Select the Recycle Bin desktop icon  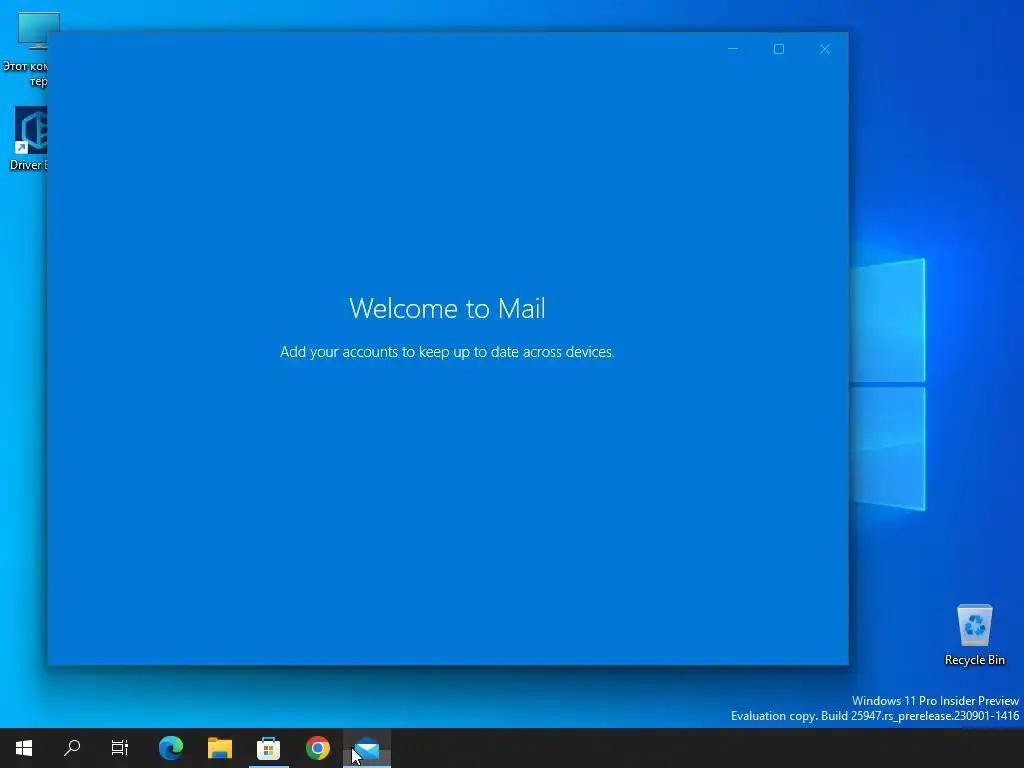click(x=974, y=635)
